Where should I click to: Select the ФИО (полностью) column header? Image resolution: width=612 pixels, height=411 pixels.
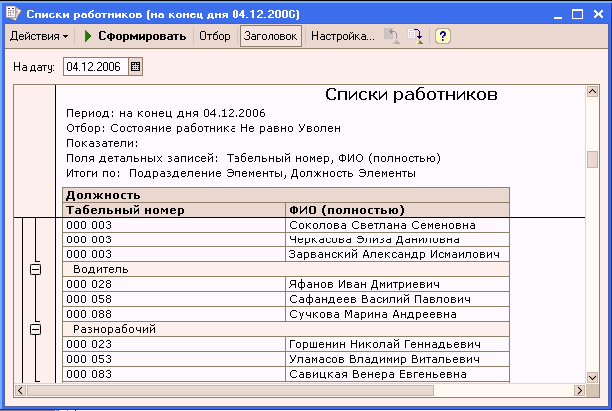(396, 210)
